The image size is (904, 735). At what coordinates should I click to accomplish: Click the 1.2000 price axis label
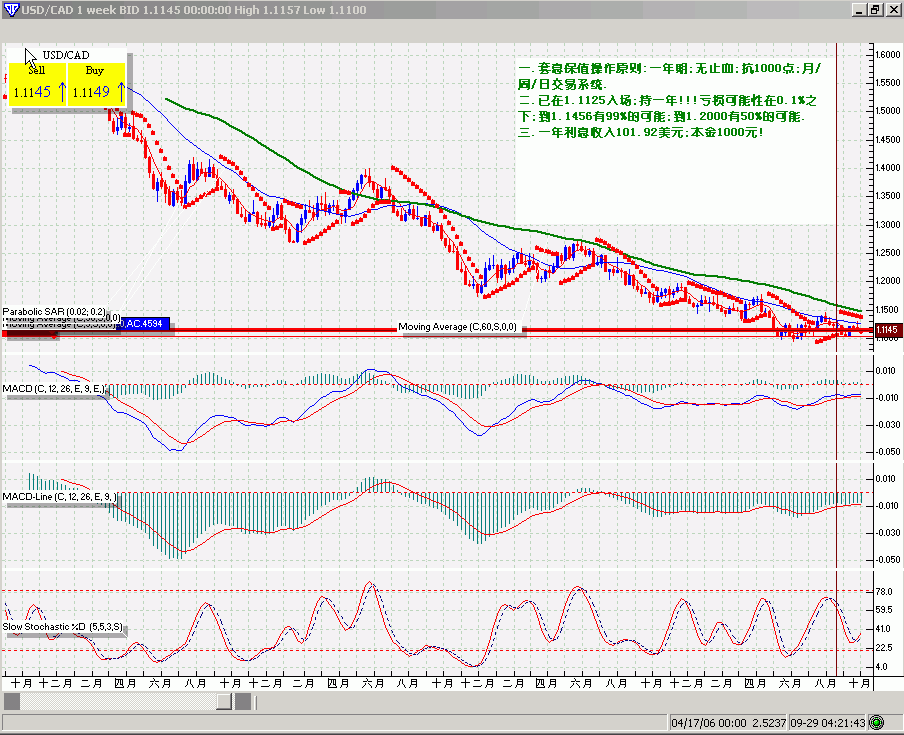click(888, 281)
